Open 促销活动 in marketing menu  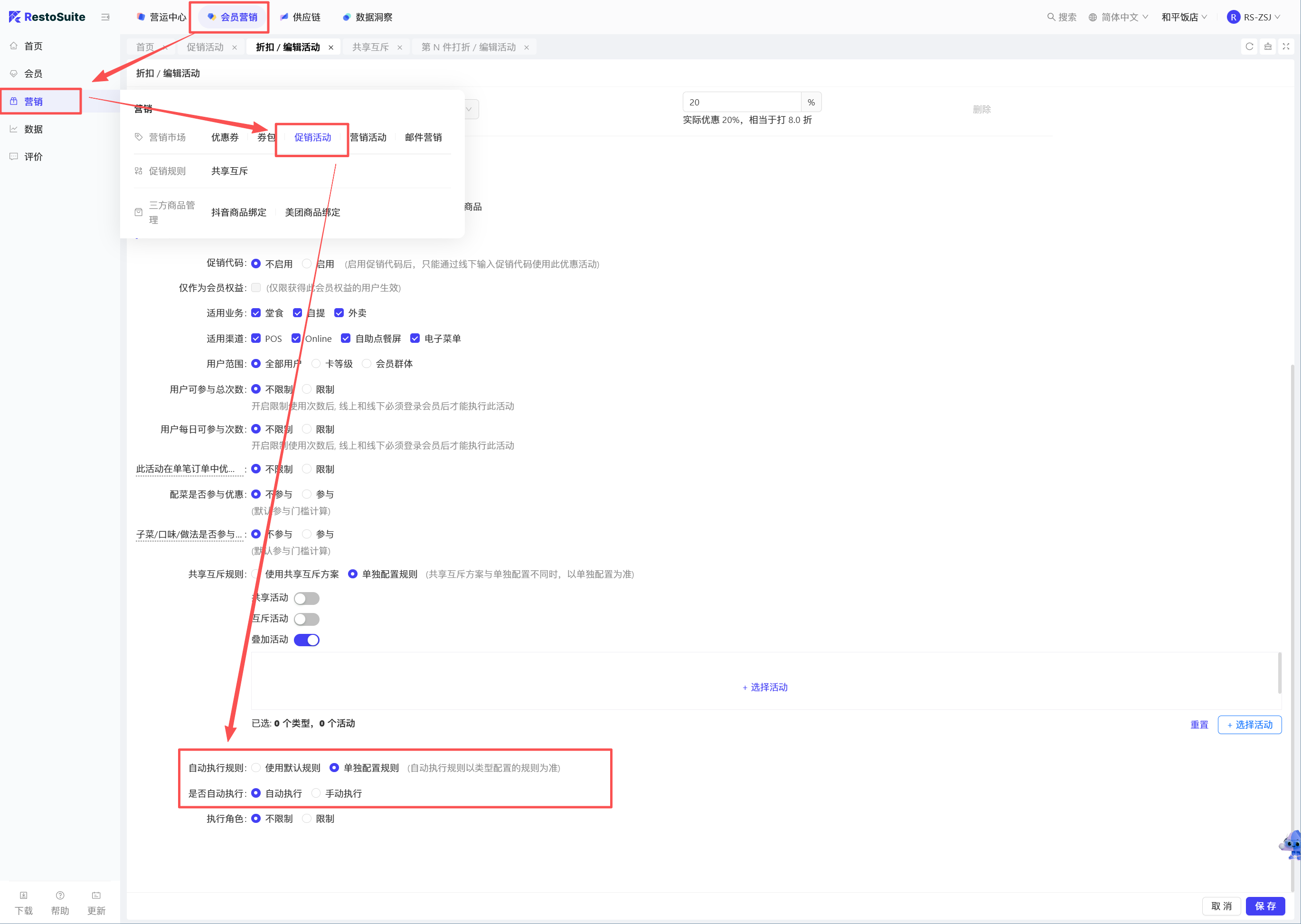tap(312, 137)
